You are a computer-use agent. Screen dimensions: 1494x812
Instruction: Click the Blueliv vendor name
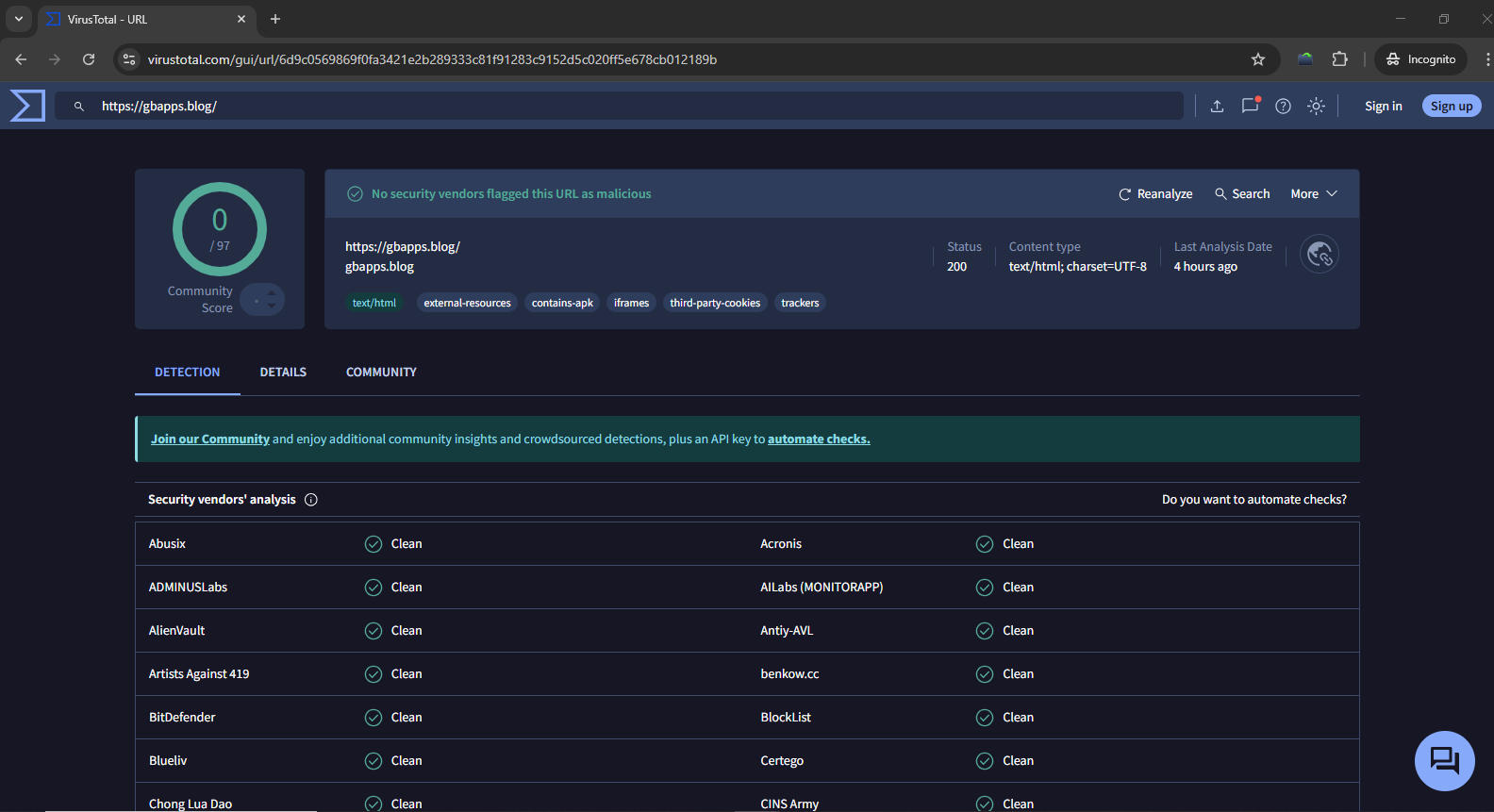pos(168,761)
